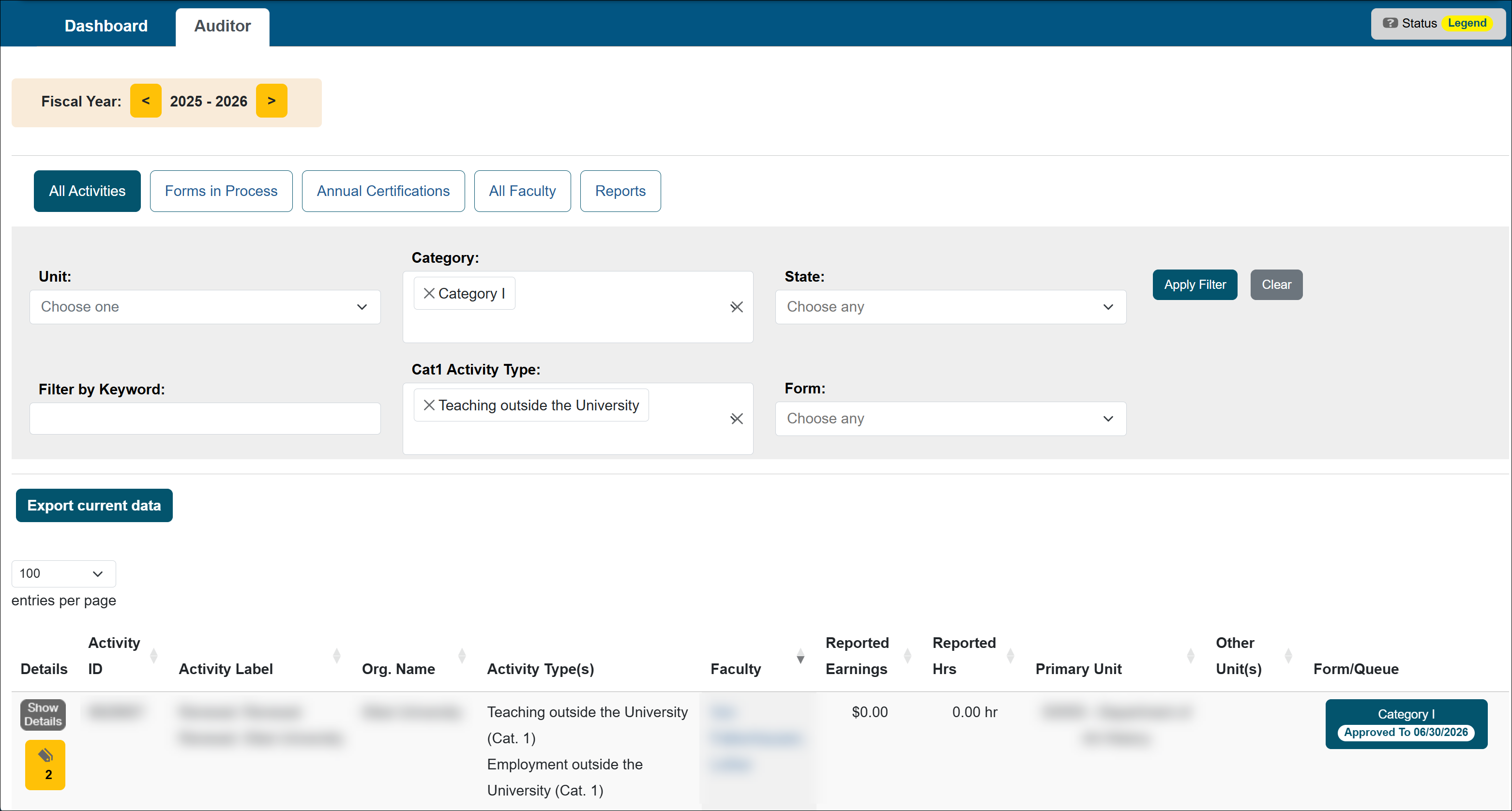Click the Filter by Keyword field
The height and width of the screenshot is (811, 1512).
(x=205, y=419)
